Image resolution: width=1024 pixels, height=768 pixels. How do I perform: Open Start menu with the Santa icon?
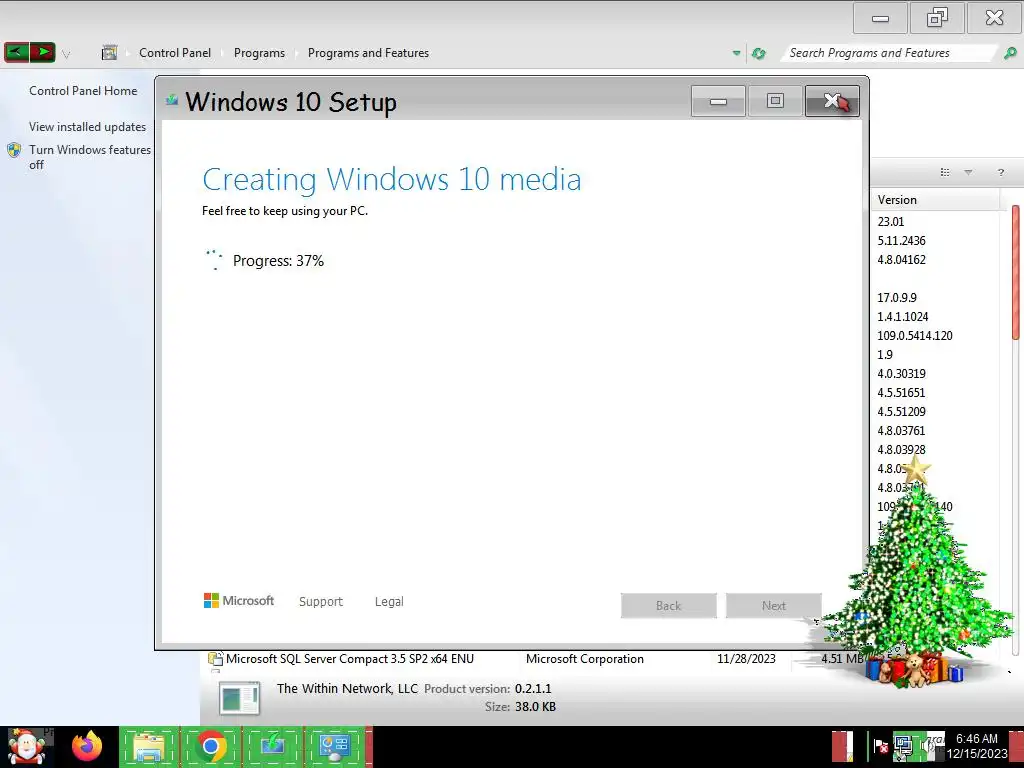(x=27, y=747)
